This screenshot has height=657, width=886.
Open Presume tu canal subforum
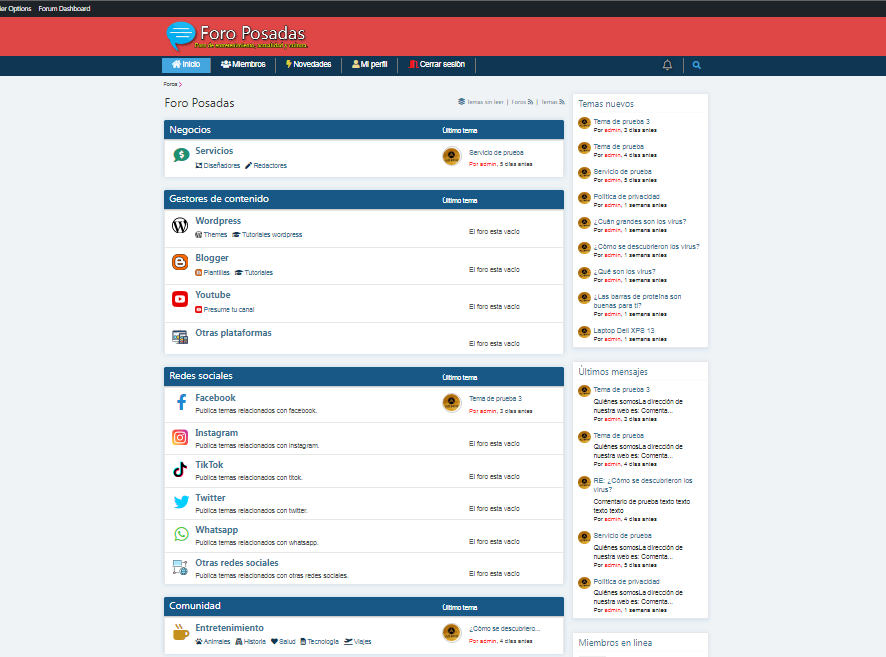[225, 310]
